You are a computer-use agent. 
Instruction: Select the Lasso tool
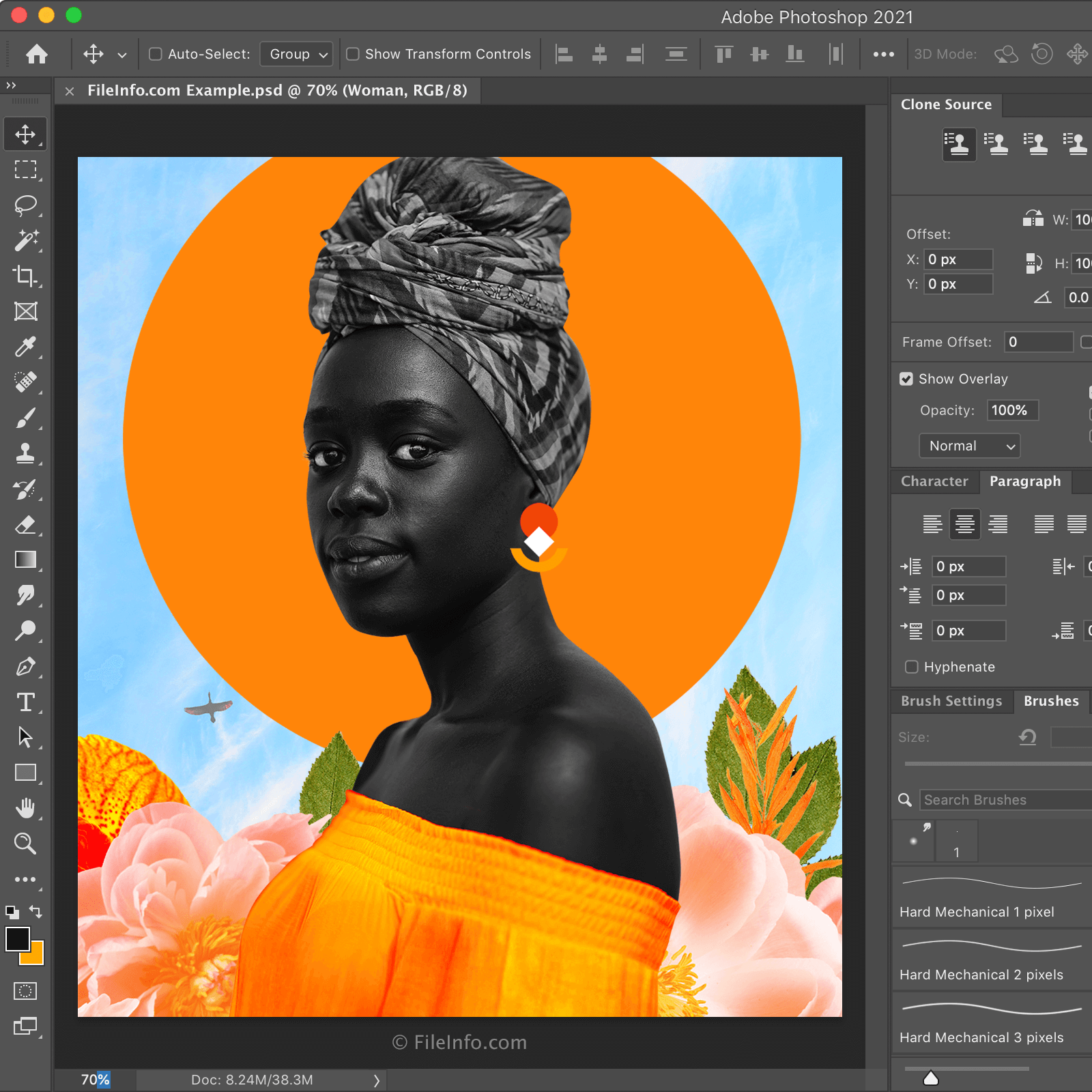[x=25, y=205]
